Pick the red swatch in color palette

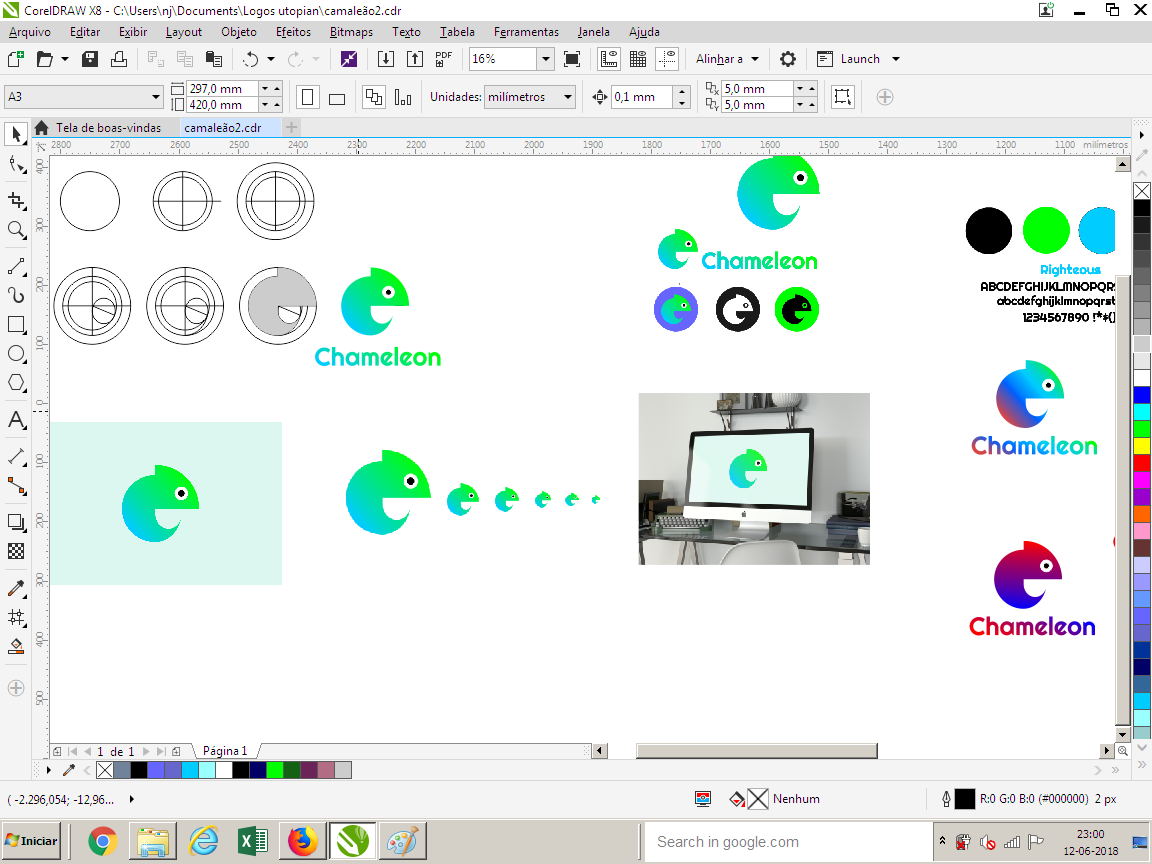1142,463
